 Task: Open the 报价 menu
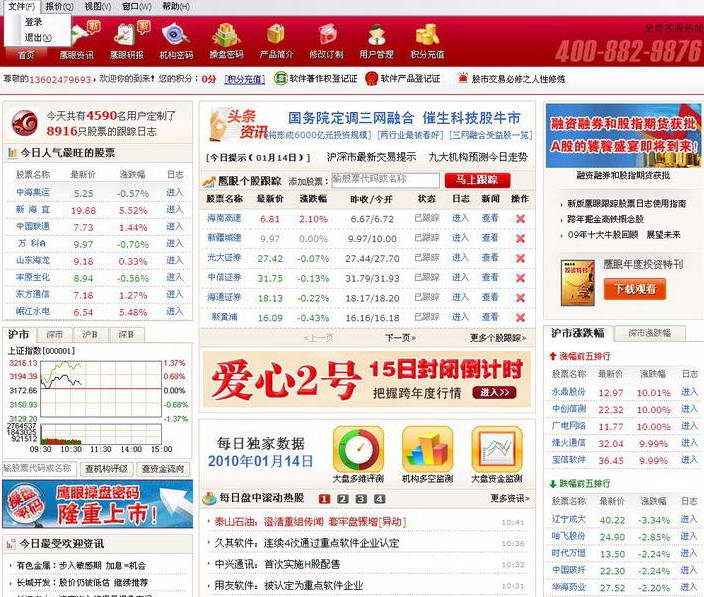tap(60, 6)
